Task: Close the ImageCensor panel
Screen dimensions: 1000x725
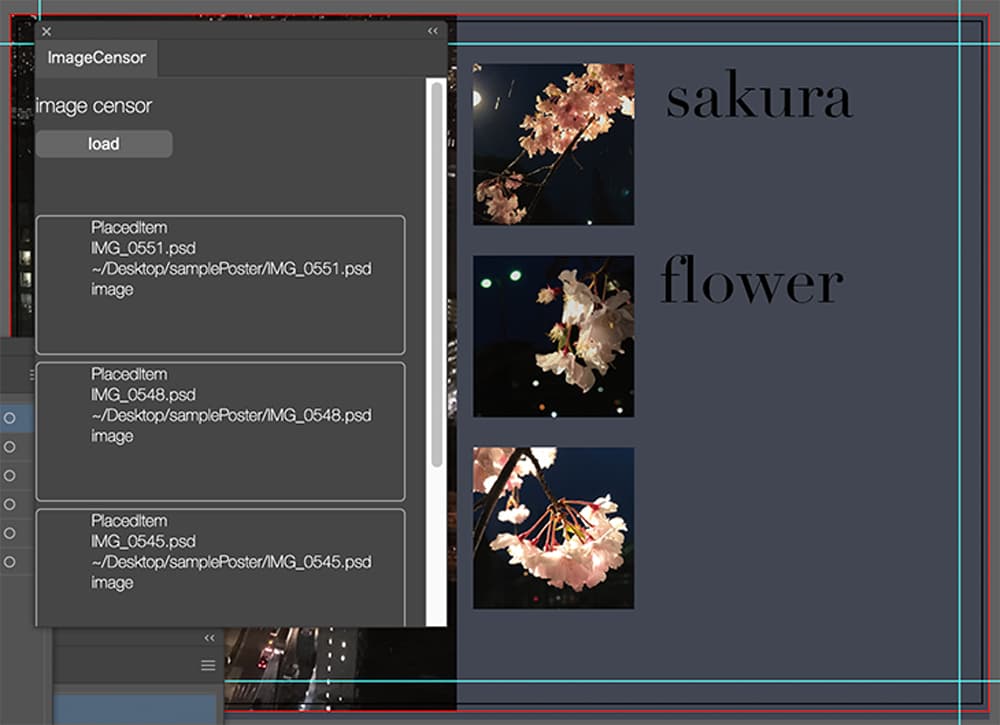Action: coord(46,32)
